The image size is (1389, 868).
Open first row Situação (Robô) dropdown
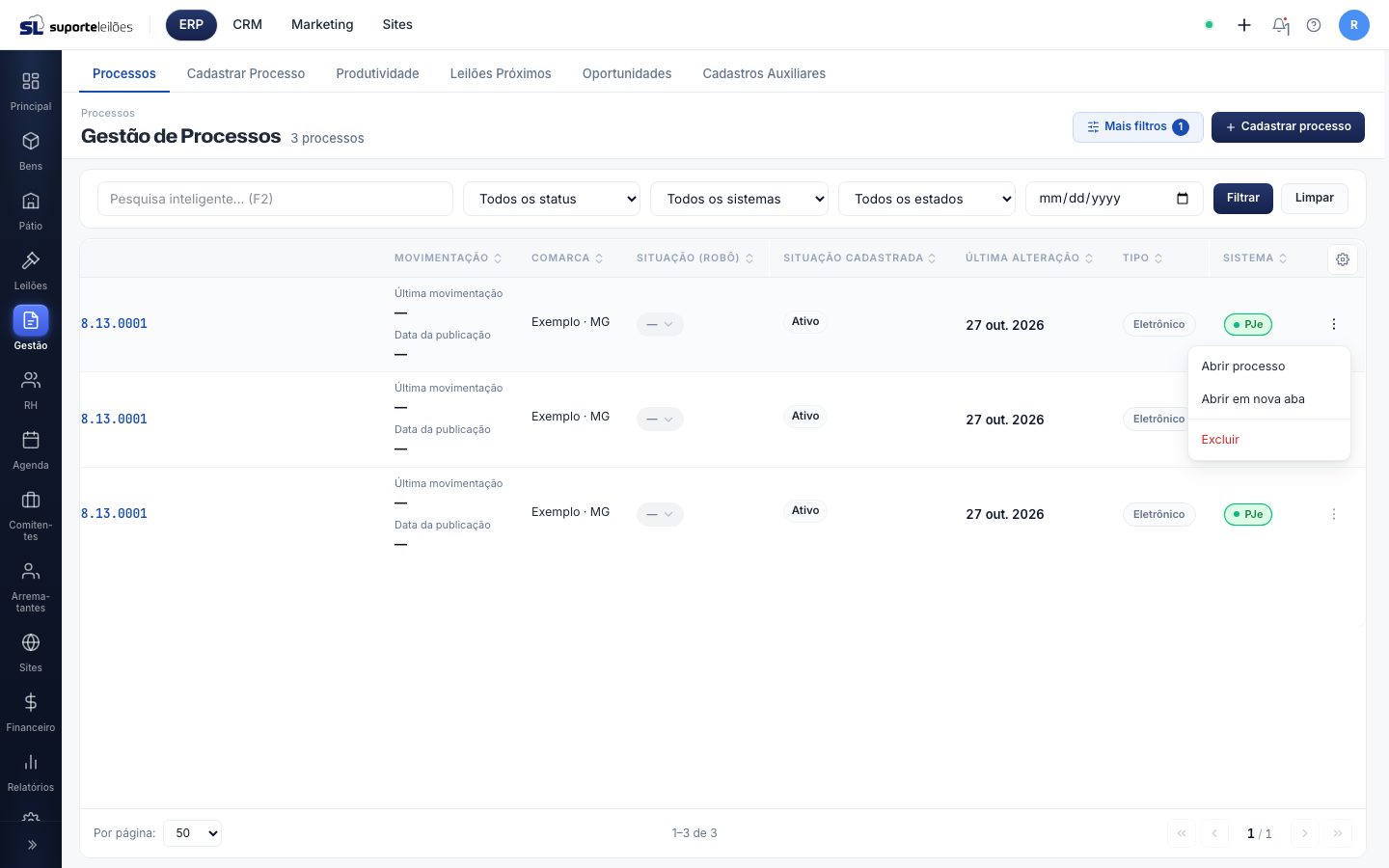[x=660, y=324]
